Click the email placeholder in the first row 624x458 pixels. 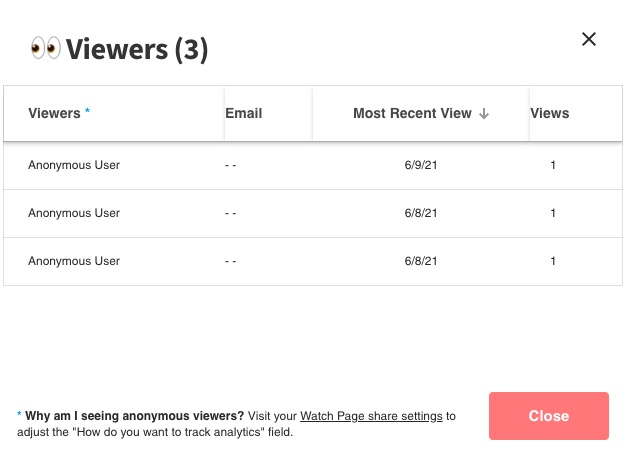click(231, 165)
